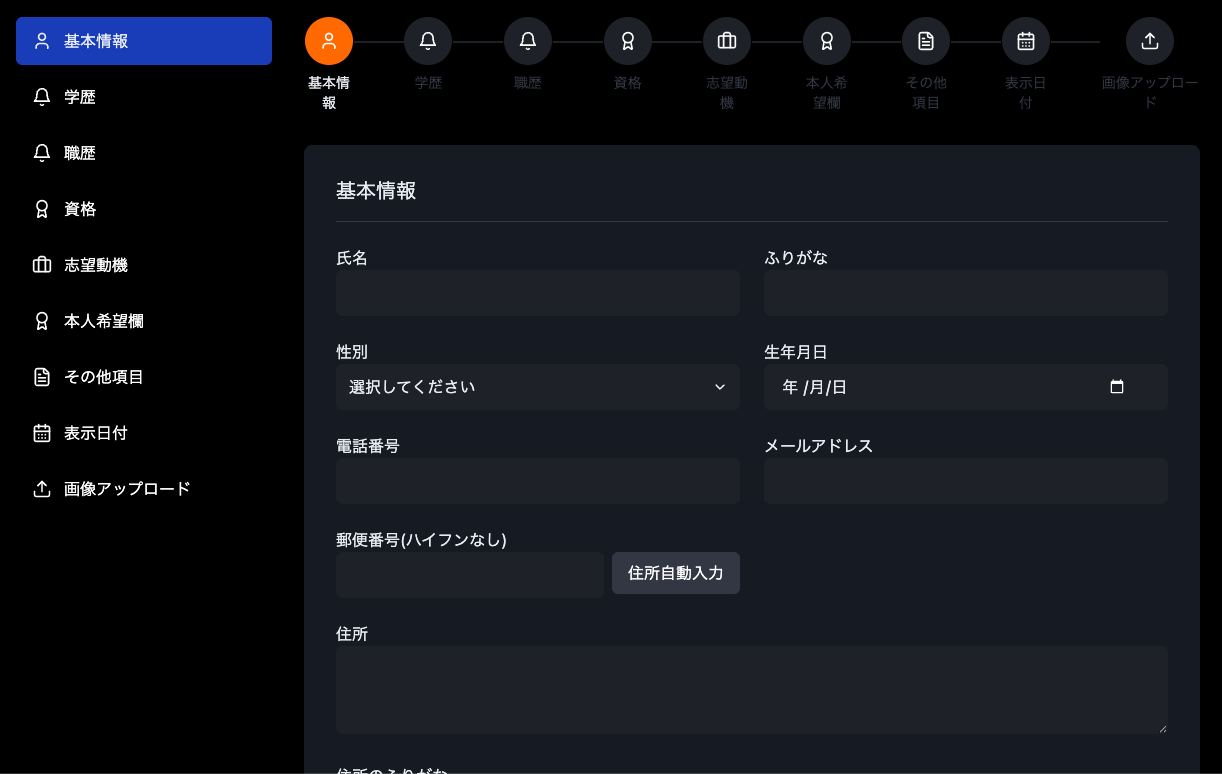Screen dimensions: 1222x774
Task: Focus the 氏名 input field
Action: click(538, 293)
